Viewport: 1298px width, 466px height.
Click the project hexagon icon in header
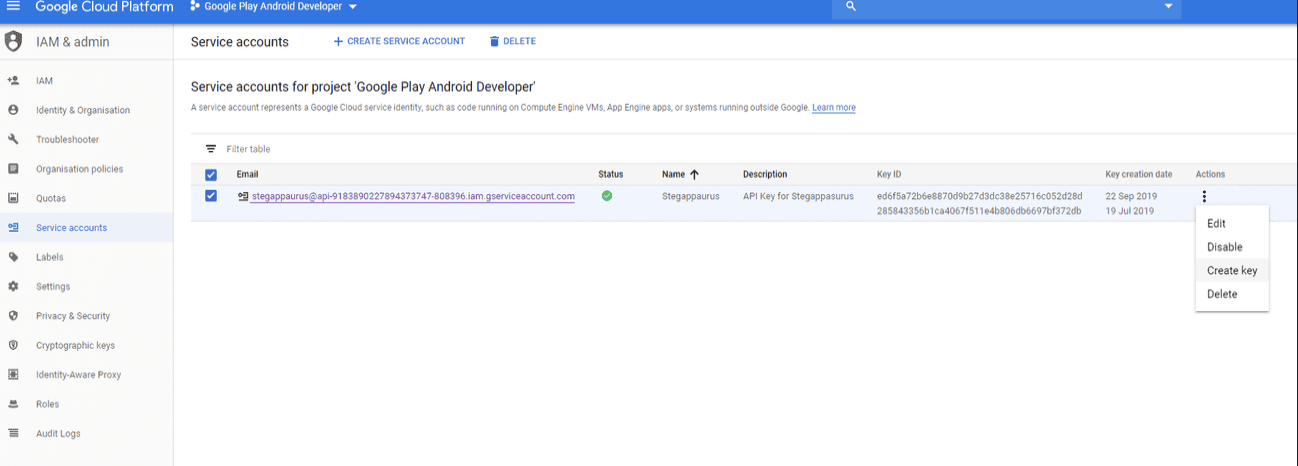[x=194, y=6]
